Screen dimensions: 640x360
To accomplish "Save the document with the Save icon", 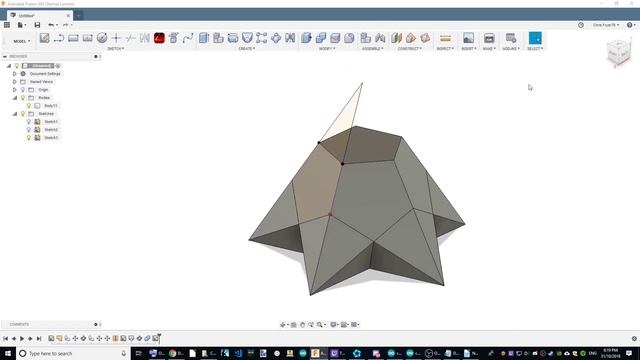I will point(37,25).
